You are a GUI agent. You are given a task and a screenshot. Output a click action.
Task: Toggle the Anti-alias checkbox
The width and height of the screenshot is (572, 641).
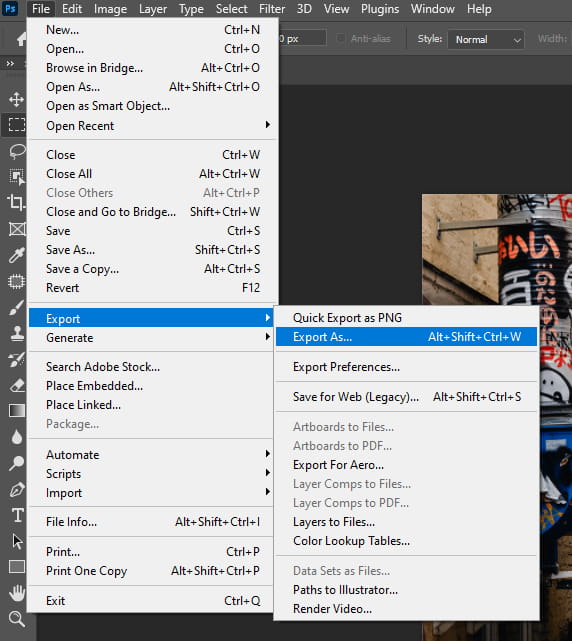point(340,38)
